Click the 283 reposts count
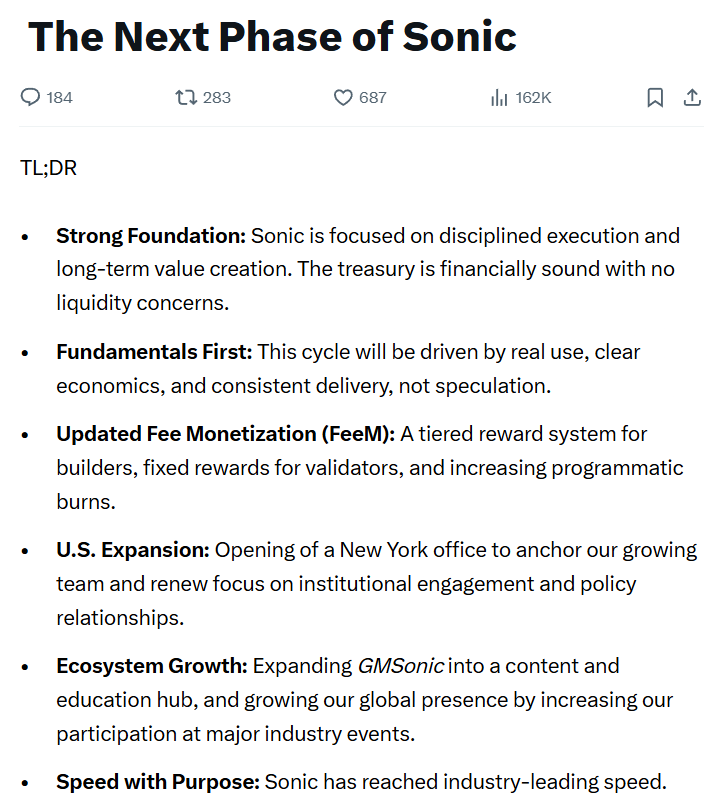 (217, 97)
